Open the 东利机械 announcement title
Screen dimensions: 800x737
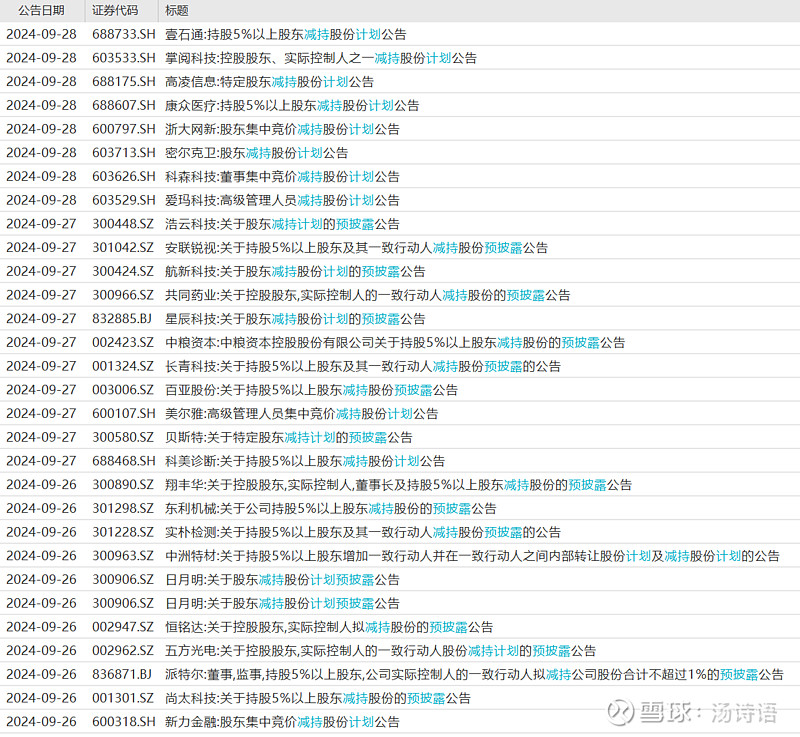pyautogui.click(x=331, y=509)
